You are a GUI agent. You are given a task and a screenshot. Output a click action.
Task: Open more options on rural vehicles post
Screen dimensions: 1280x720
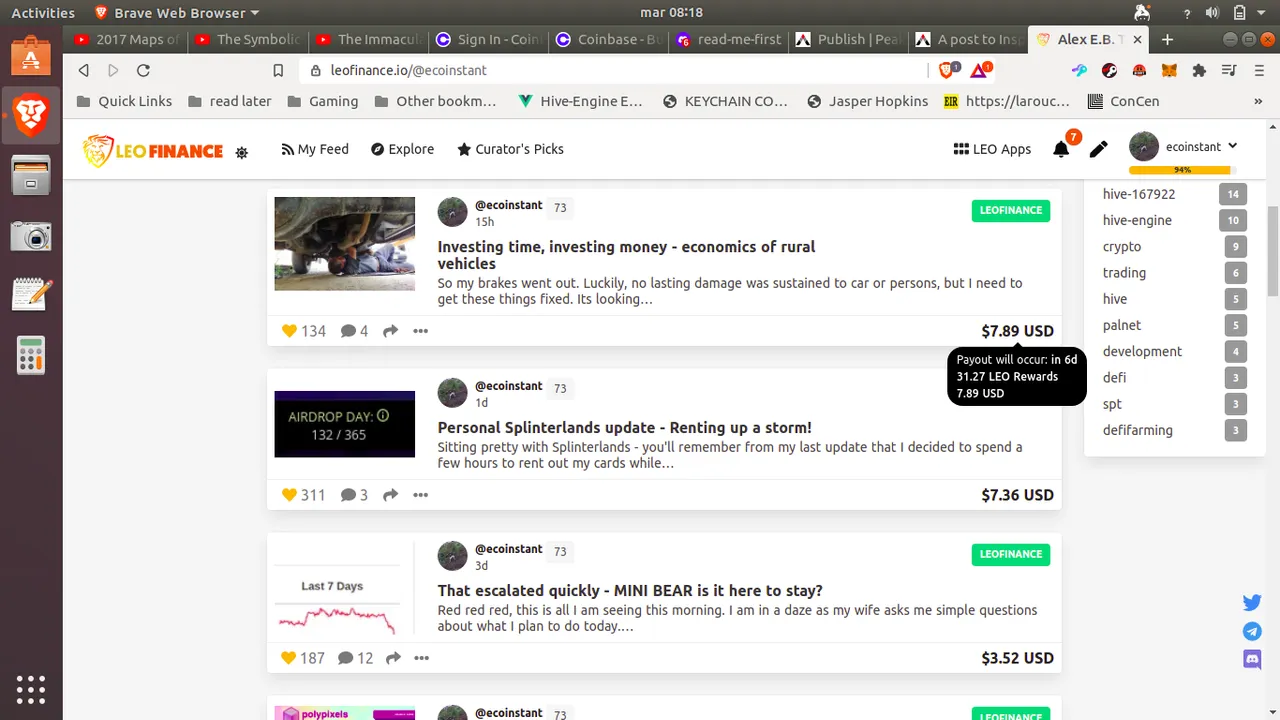[420, 331]
